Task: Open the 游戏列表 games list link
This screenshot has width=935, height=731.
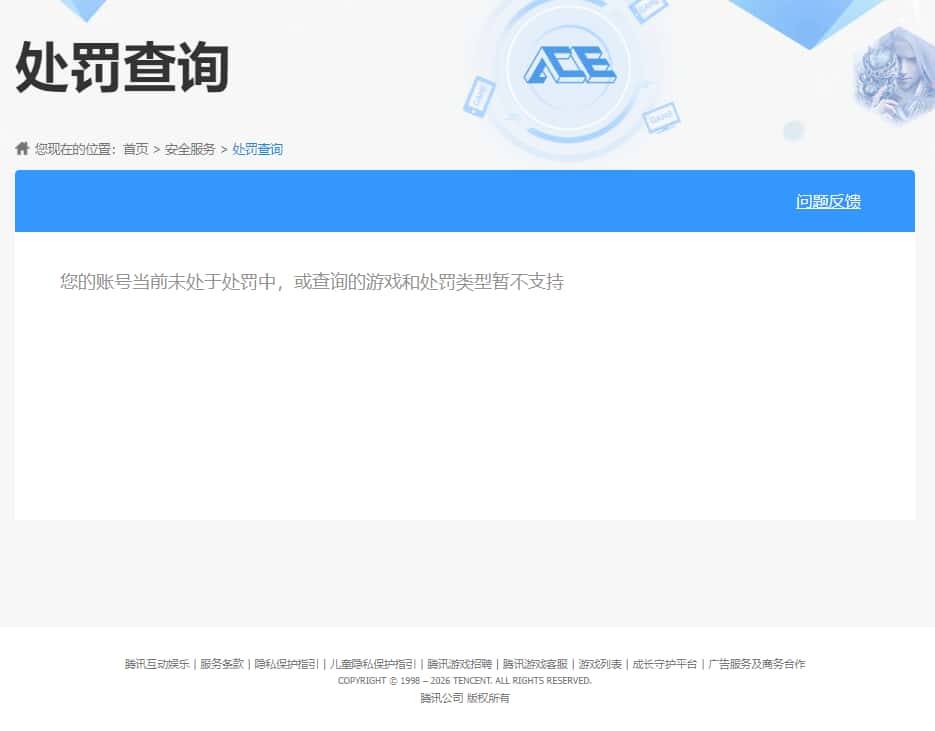Action: (x=600, y=664)
